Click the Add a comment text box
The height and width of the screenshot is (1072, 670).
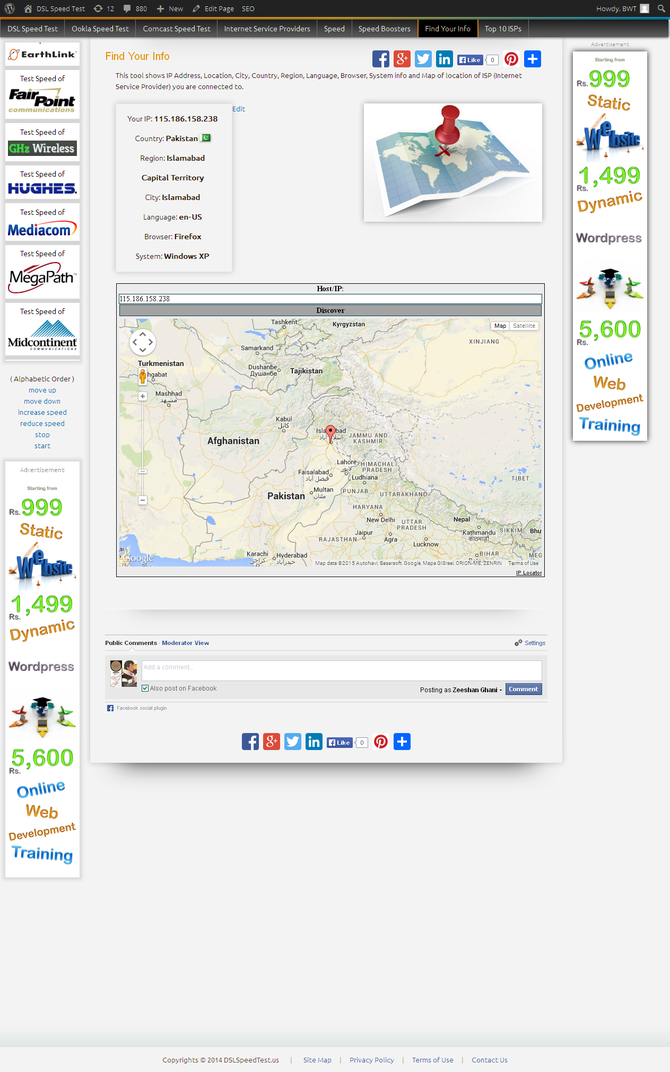tap(342, 670)
